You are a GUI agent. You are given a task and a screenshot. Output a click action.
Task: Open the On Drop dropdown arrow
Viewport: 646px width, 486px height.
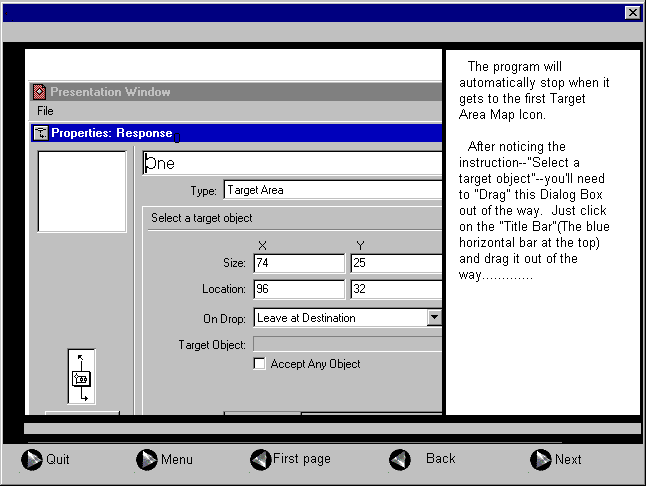(x=434, y=318)
